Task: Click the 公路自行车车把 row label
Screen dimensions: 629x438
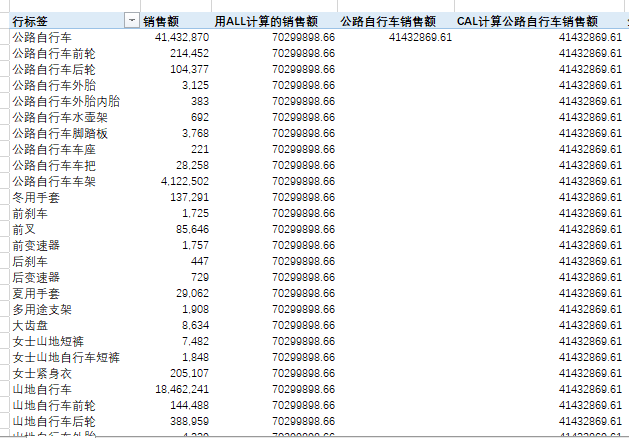Action: point(54,166)
